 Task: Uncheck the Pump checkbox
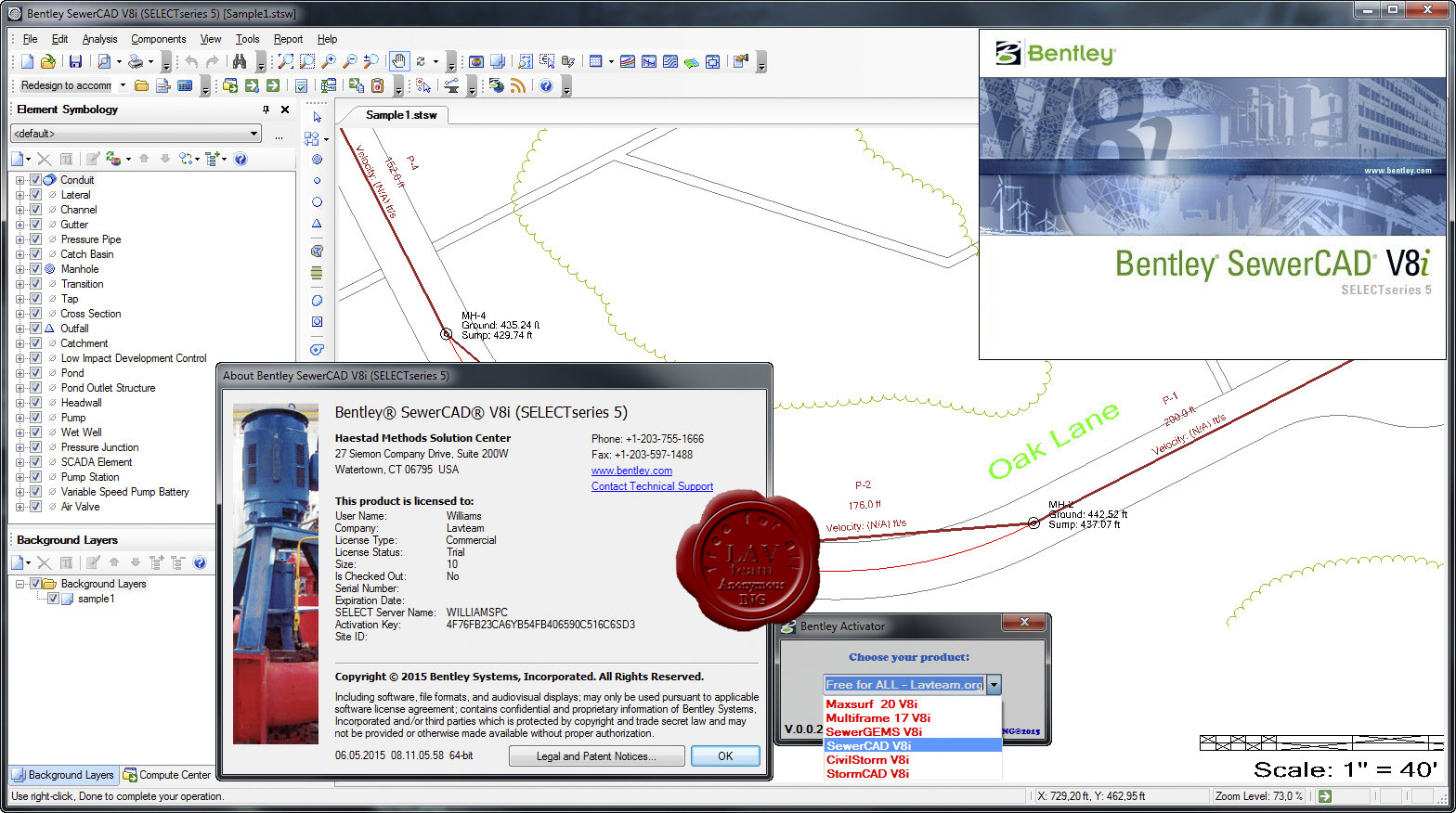coord(35,418)
